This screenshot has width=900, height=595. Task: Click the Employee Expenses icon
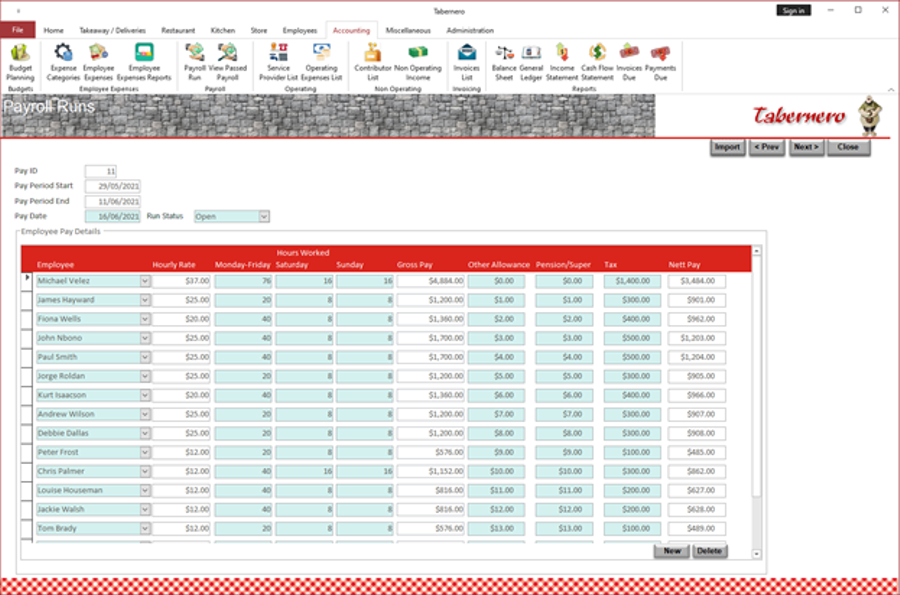point(98,62)
